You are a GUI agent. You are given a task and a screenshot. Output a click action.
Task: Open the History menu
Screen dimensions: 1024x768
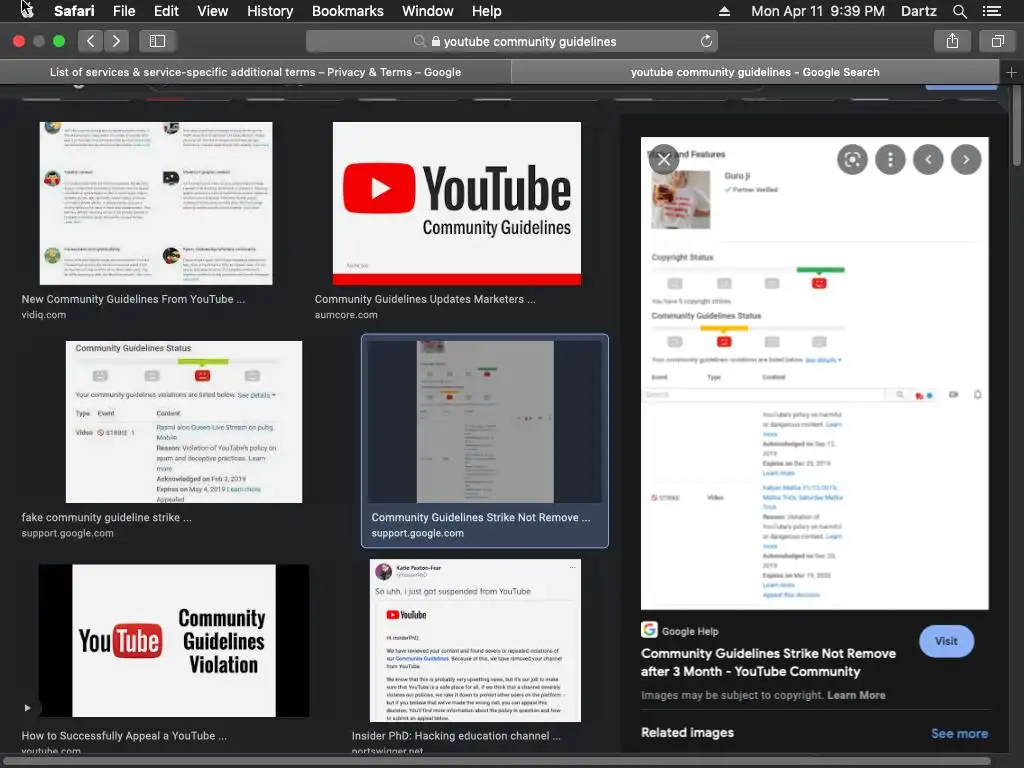[x=270, y=11]
